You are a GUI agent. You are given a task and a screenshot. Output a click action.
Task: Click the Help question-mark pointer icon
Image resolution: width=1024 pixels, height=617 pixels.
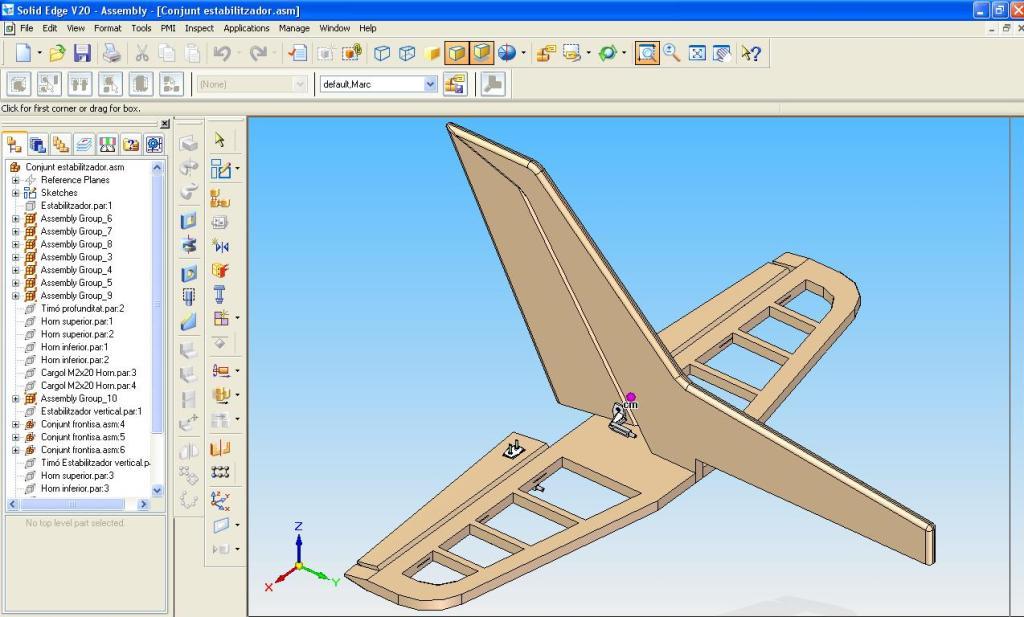click(x=750, y=53)
